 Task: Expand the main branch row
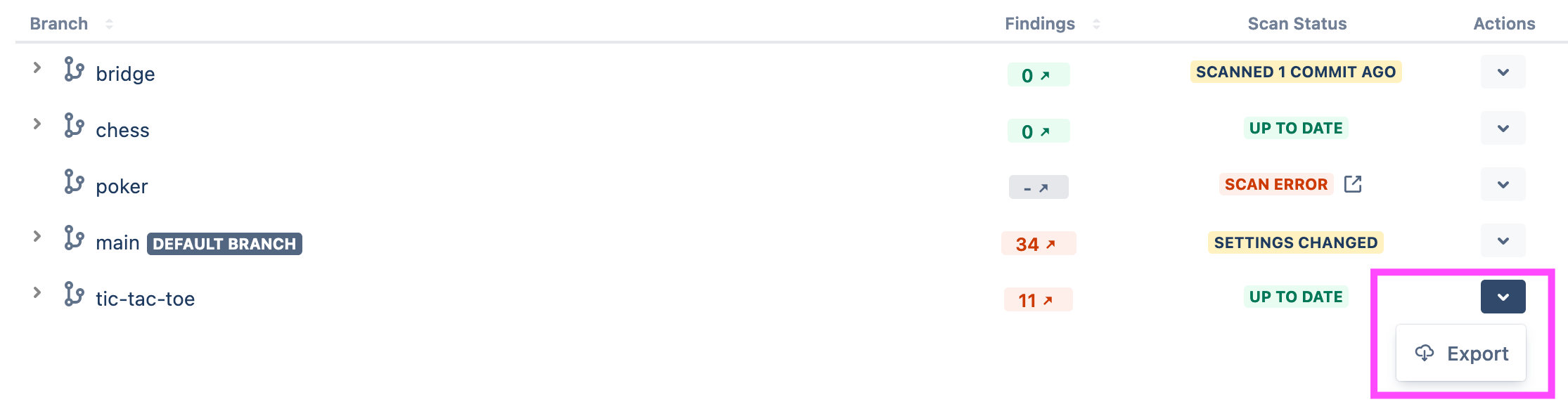click(37, 237)
